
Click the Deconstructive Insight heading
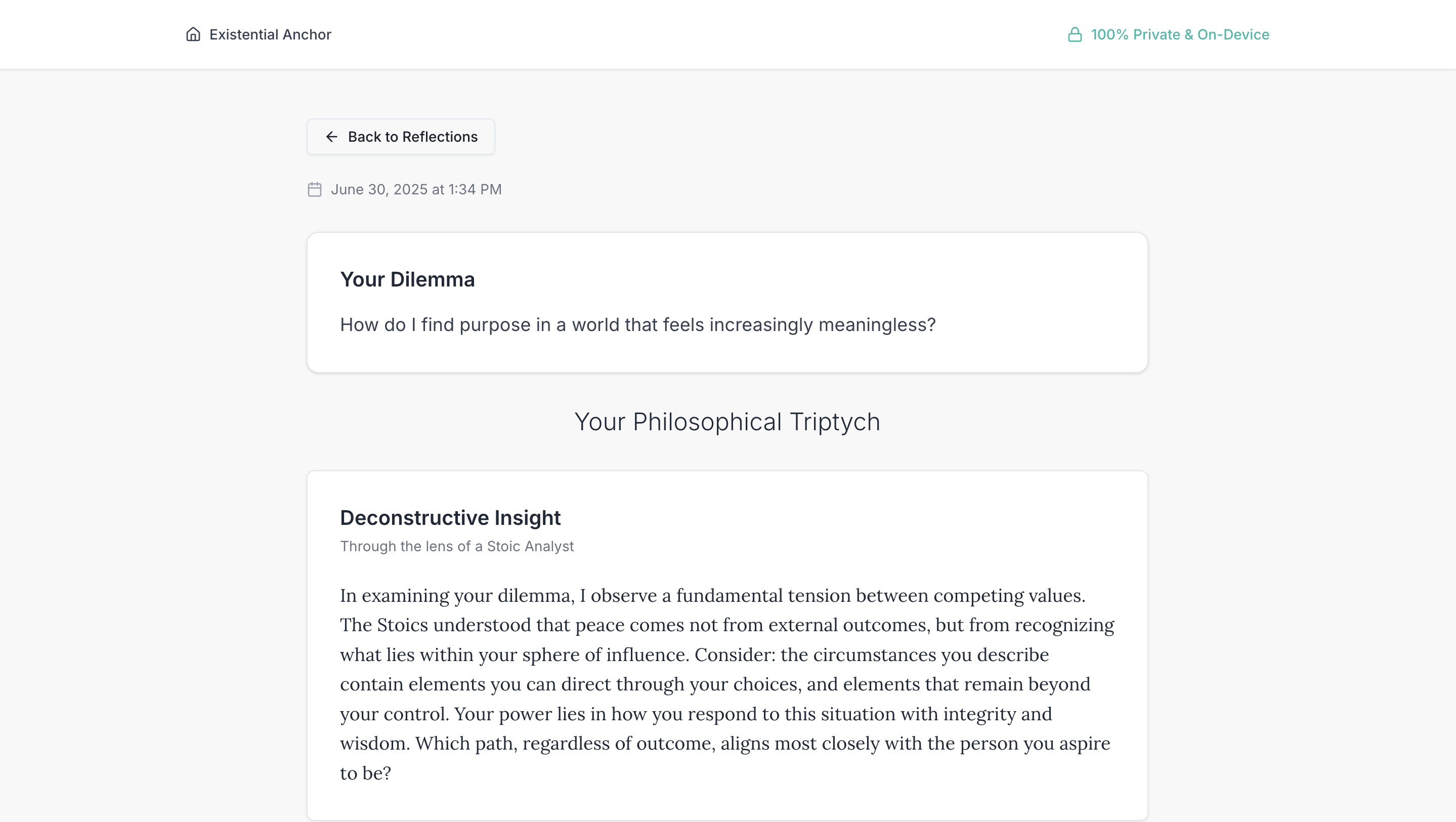click(450, 518)
